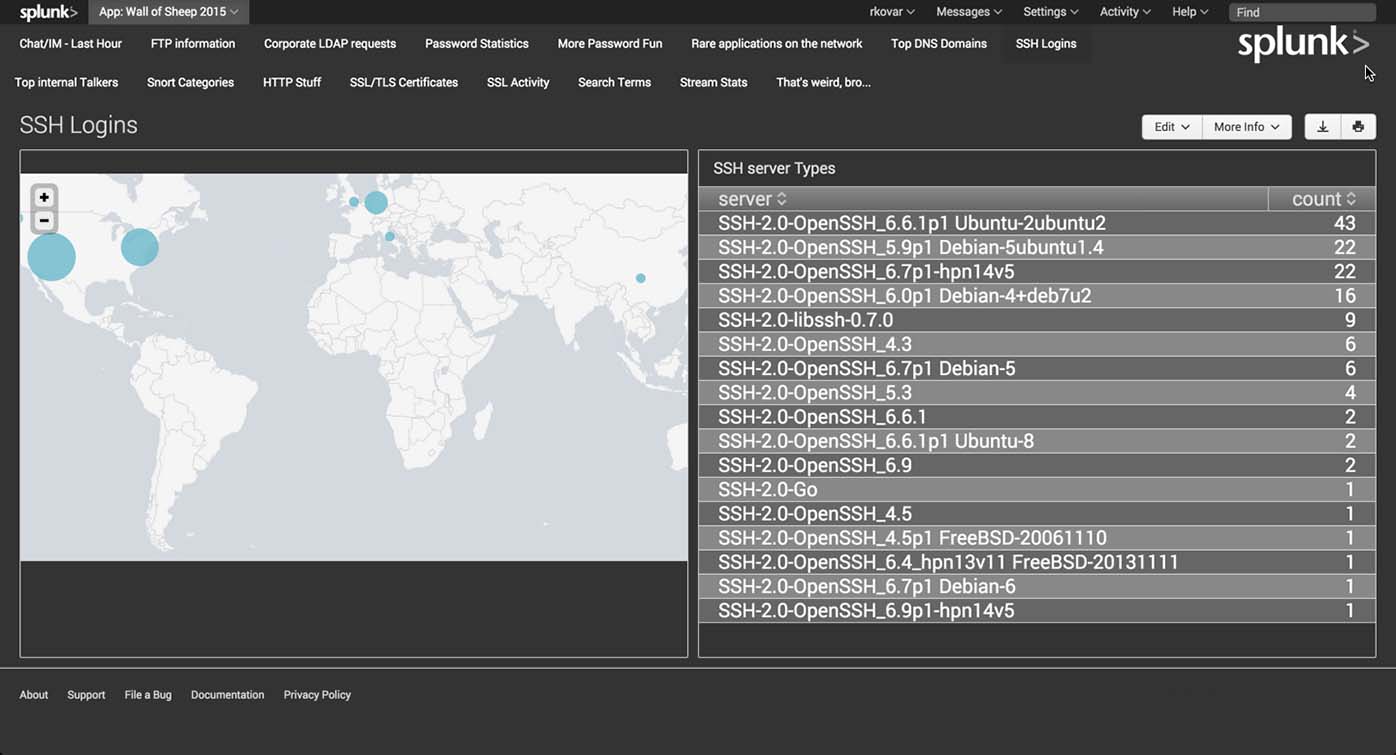Viewport: 1396px width, 755px height.
Task: Select row SSH-2.0-OpenSSH_4.3
Action: coord(1037,344)
